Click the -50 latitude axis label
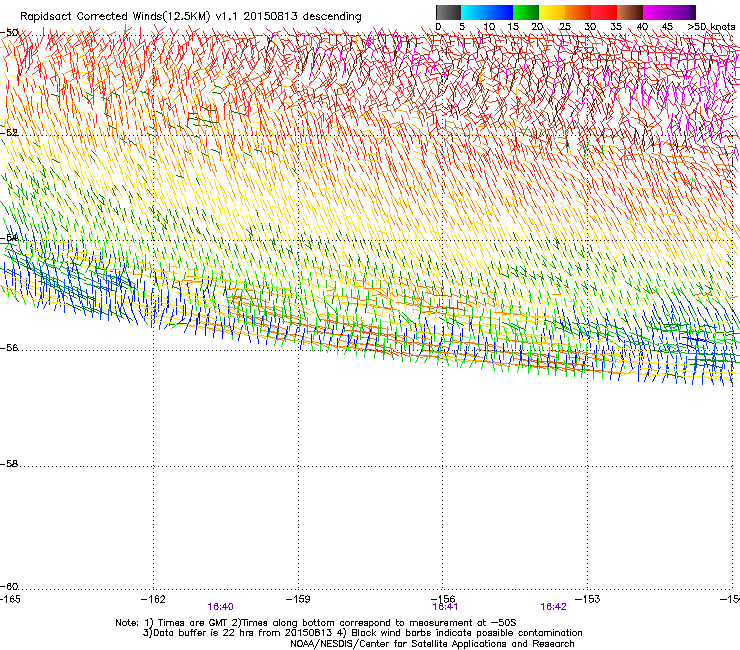The height and width of the screenshot is (650, 740). (9, 33)
